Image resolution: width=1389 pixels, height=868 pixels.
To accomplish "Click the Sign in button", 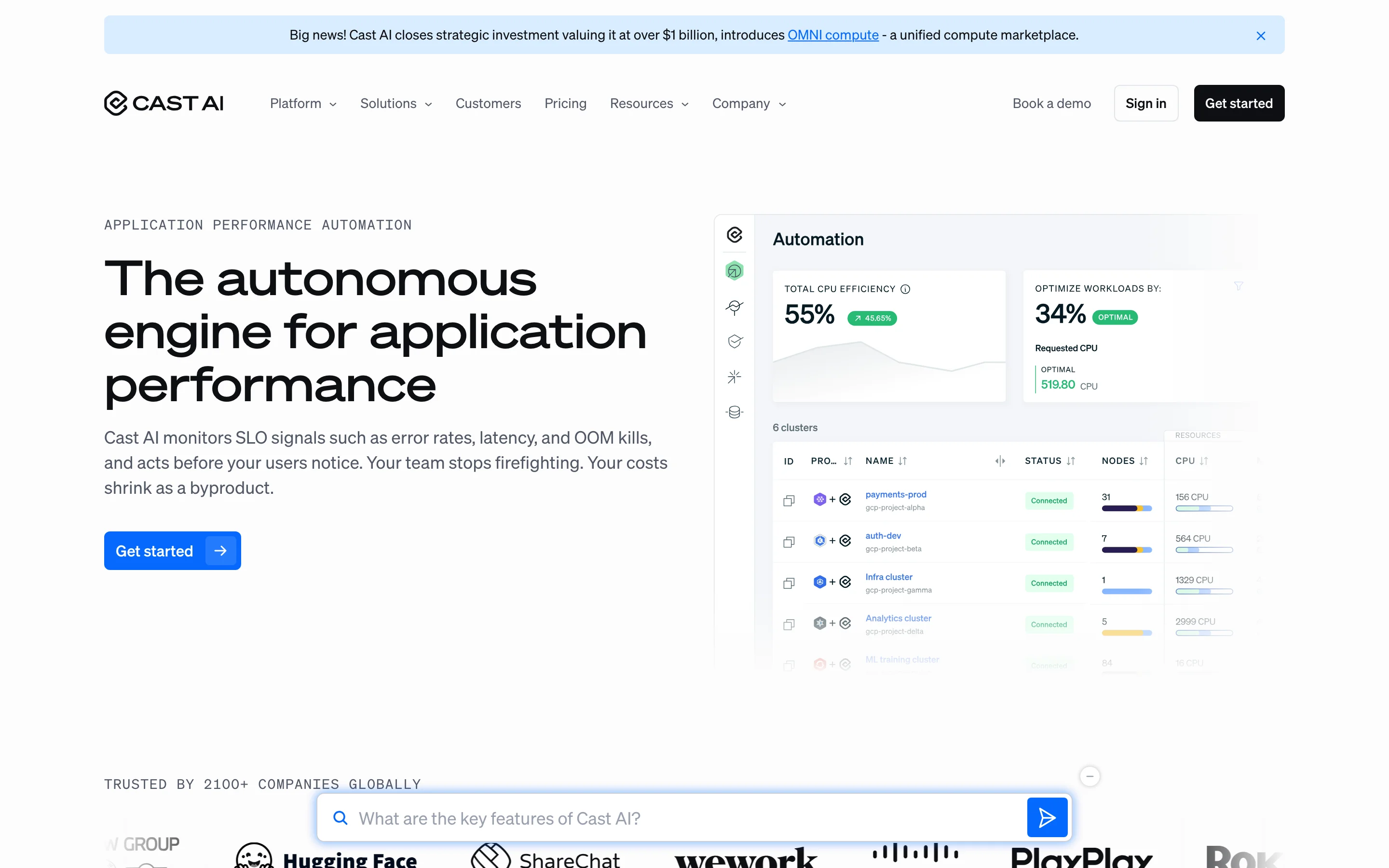I will coord(1145,103).
